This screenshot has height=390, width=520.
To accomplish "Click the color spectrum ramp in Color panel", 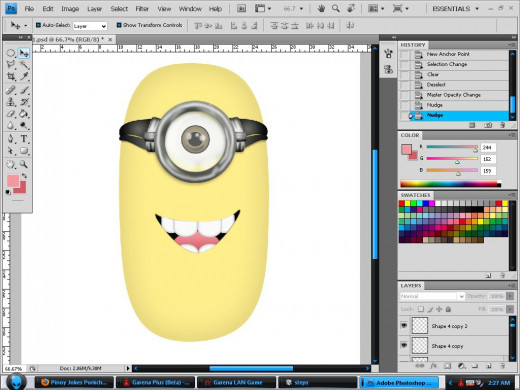I will [x=450, y=184].
